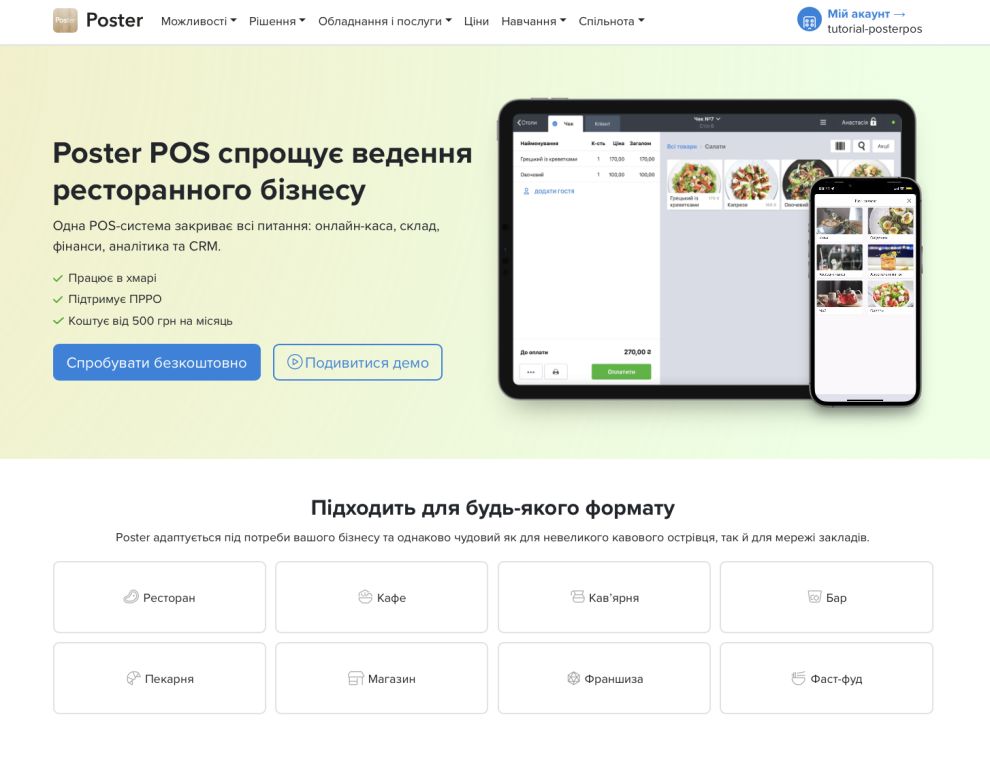
Task: Select the Магазин format card
Action: tap(381, 678)
